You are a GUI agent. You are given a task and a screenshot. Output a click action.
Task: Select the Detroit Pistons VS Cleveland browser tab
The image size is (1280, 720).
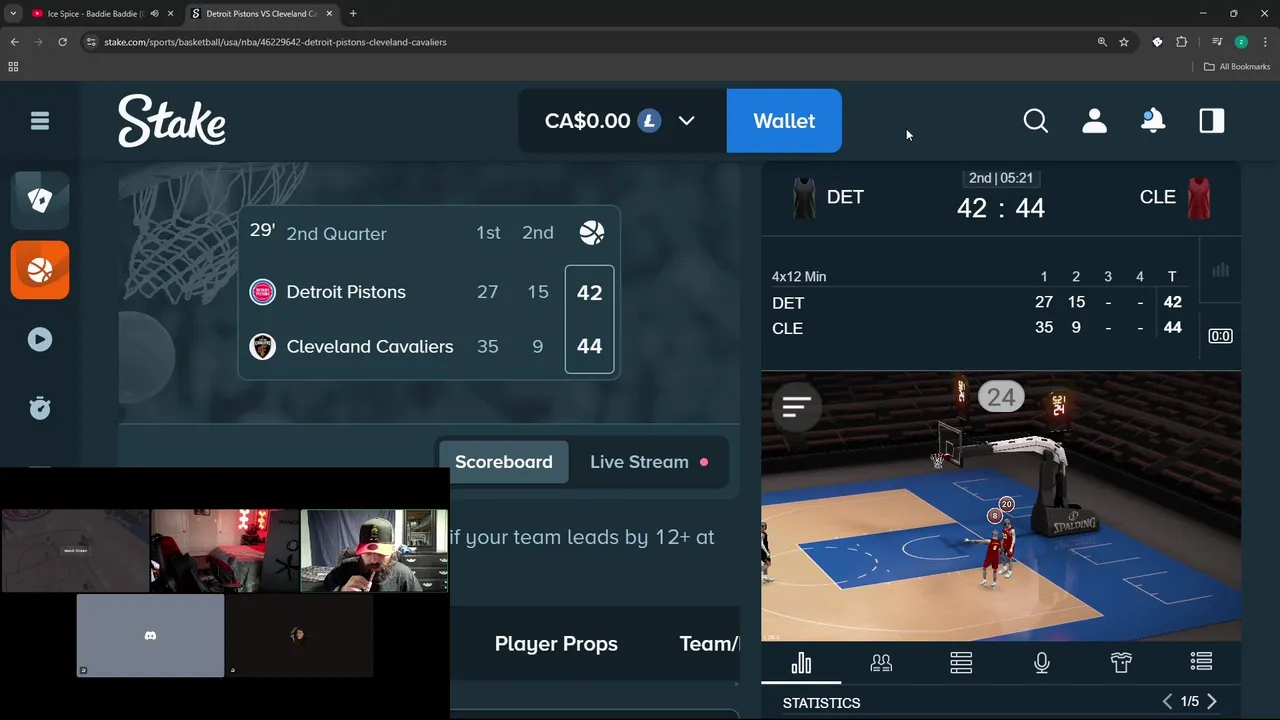(261, 14)
